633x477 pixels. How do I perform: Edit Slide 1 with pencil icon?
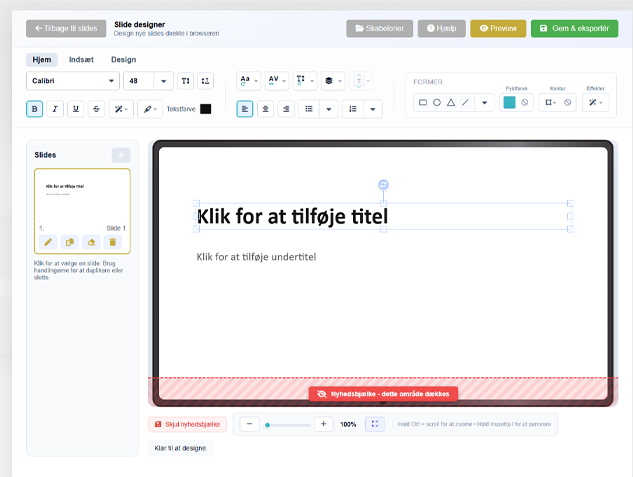click(48, 242)
